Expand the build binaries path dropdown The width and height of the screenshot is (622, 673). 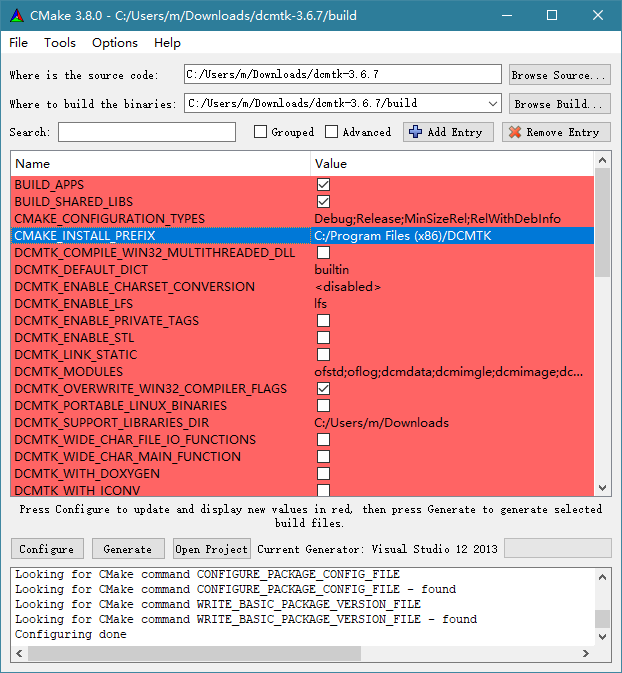tap(492, 103)
